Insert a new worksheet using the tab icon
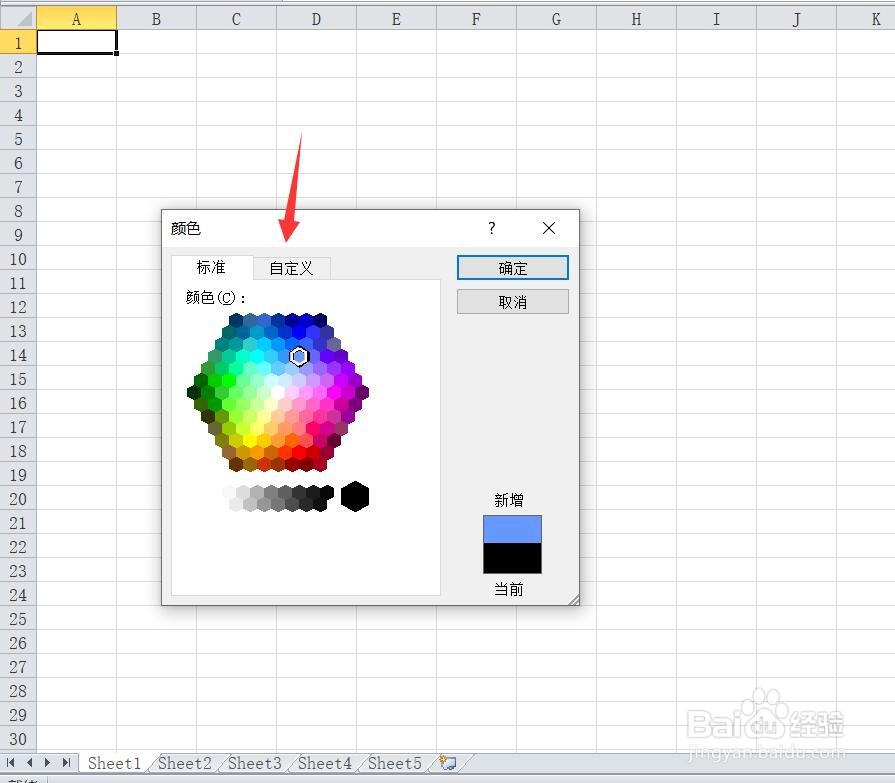The width and height of the screenshot is (895, 783). click(x=447, y=763)
